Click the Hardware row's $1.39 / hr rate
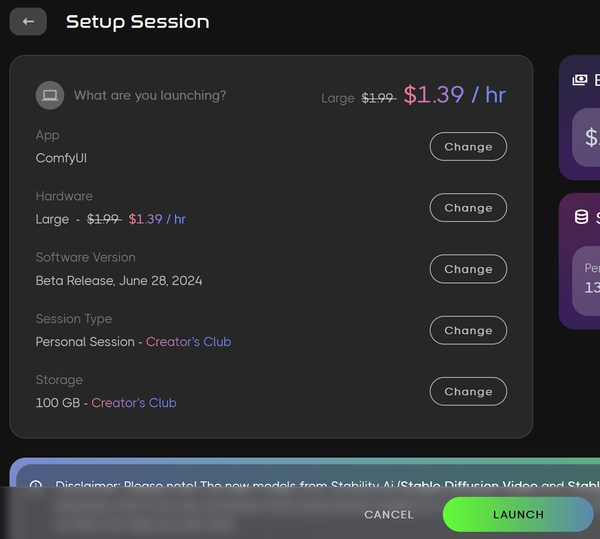This screenshot has width=600, height=539. (157, 219)
